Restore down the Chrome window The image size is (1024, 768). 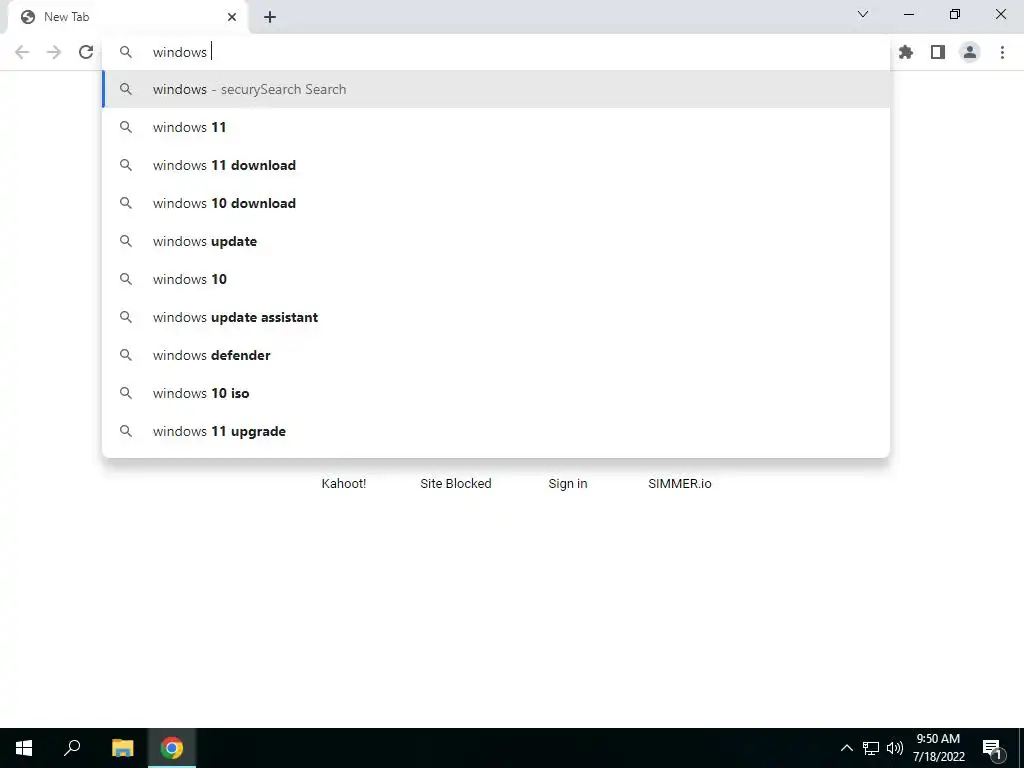pyautogui.click(x=955, y=14)
